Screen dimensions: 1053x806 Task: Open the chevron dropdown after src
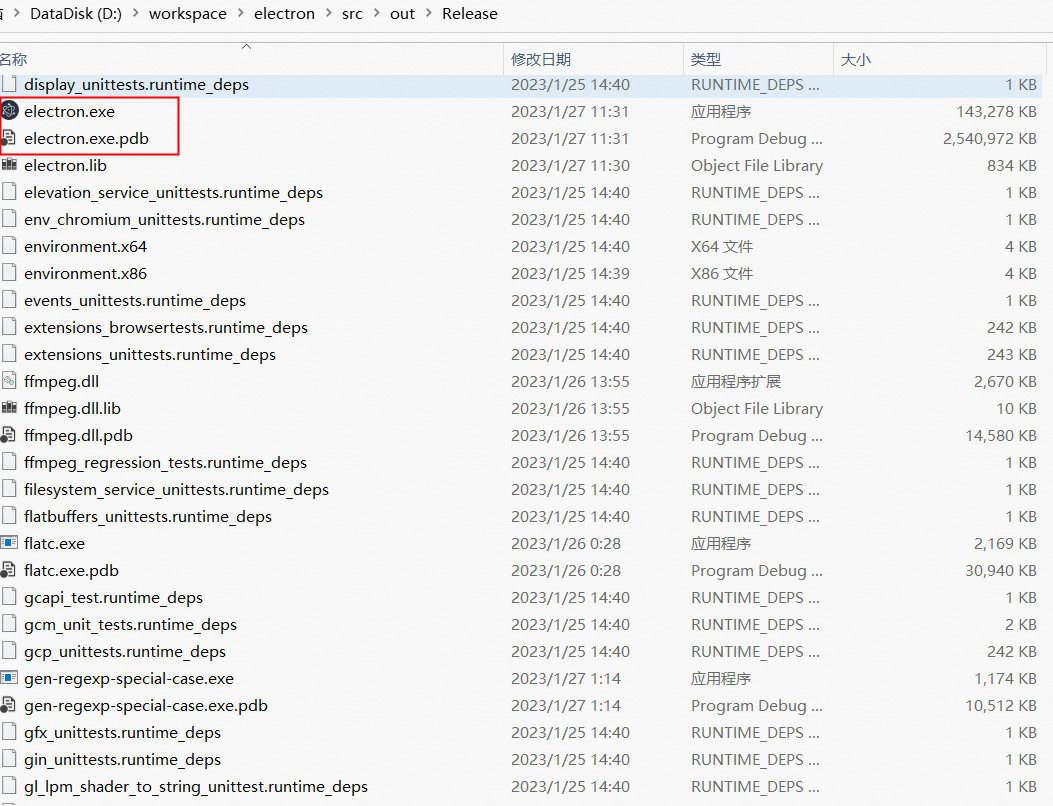pos(377,13)
